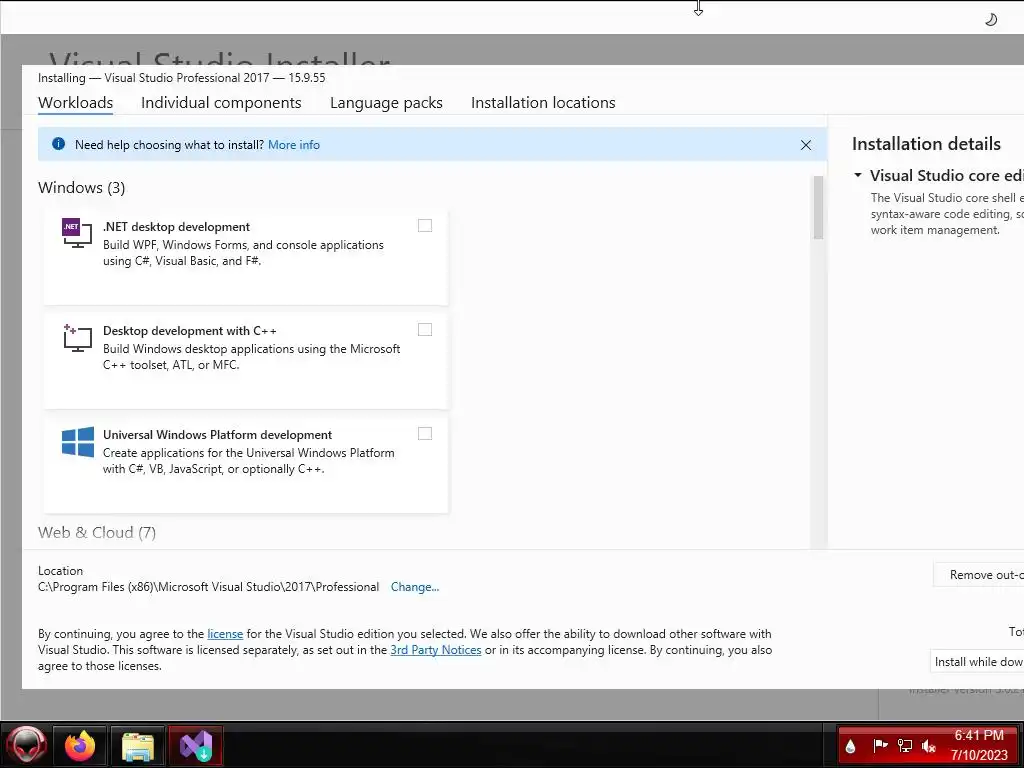Image resolution: width=1024 pixels, height=768 pixels.
Task: Open the license link
Action: 225,633
